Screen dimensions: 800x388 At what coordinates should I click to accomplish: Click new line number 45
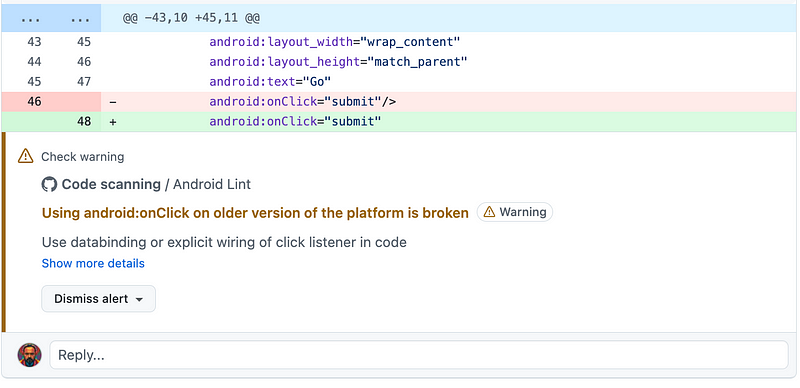tap(84, 42)
